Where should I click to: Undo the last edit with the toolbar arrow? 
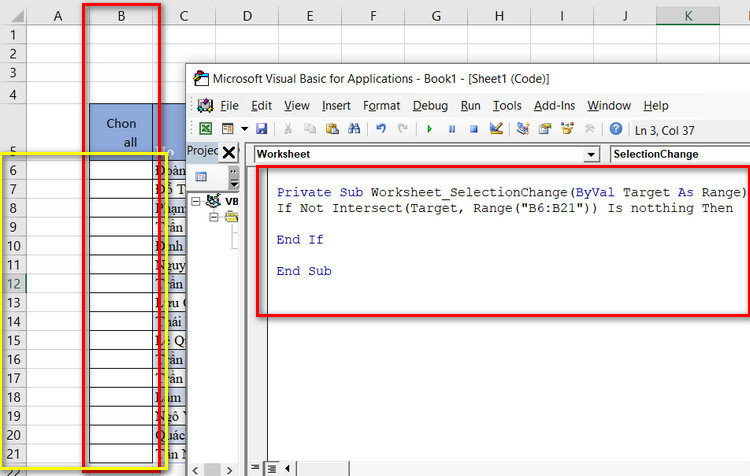point(381,129)
